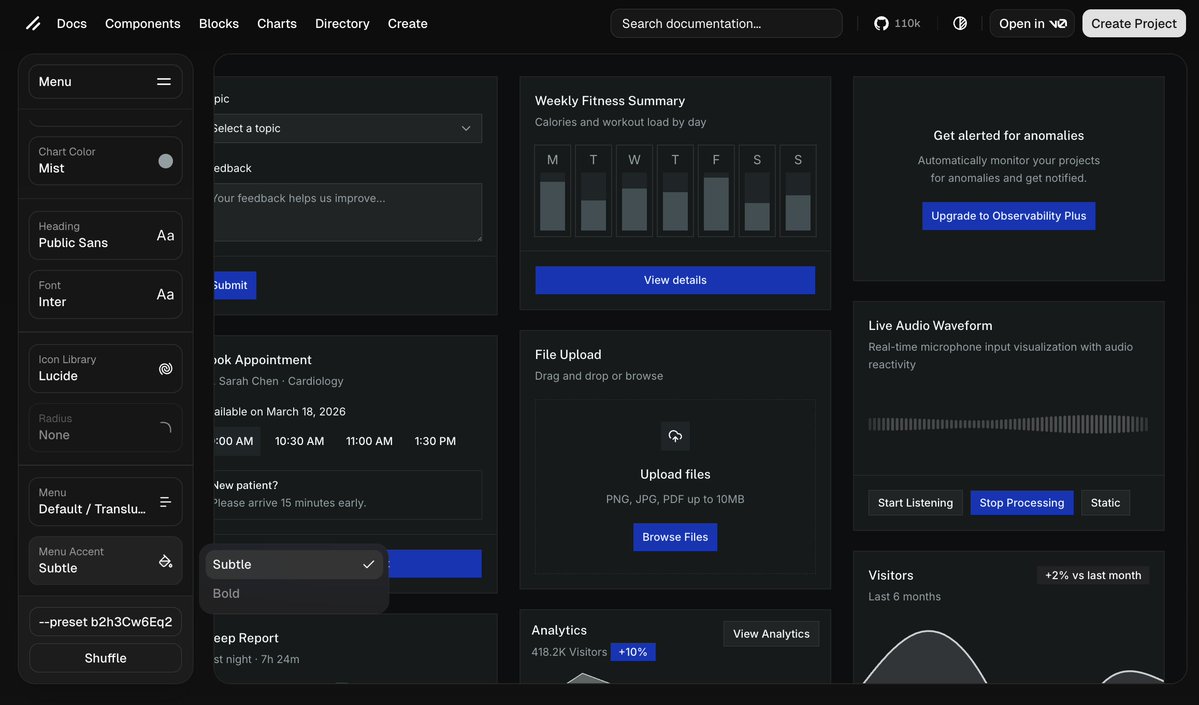Click the +10% analytics badge
Screen dimensions: 1199x705
coord(632,652)
